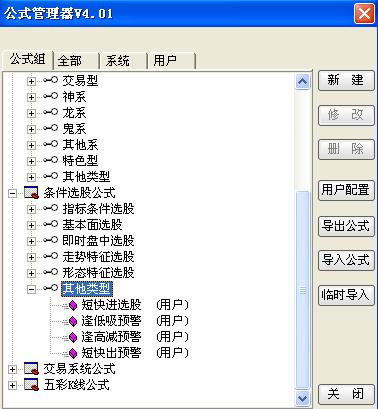Expand the 龙系 tree node

[x=31, y=113]
